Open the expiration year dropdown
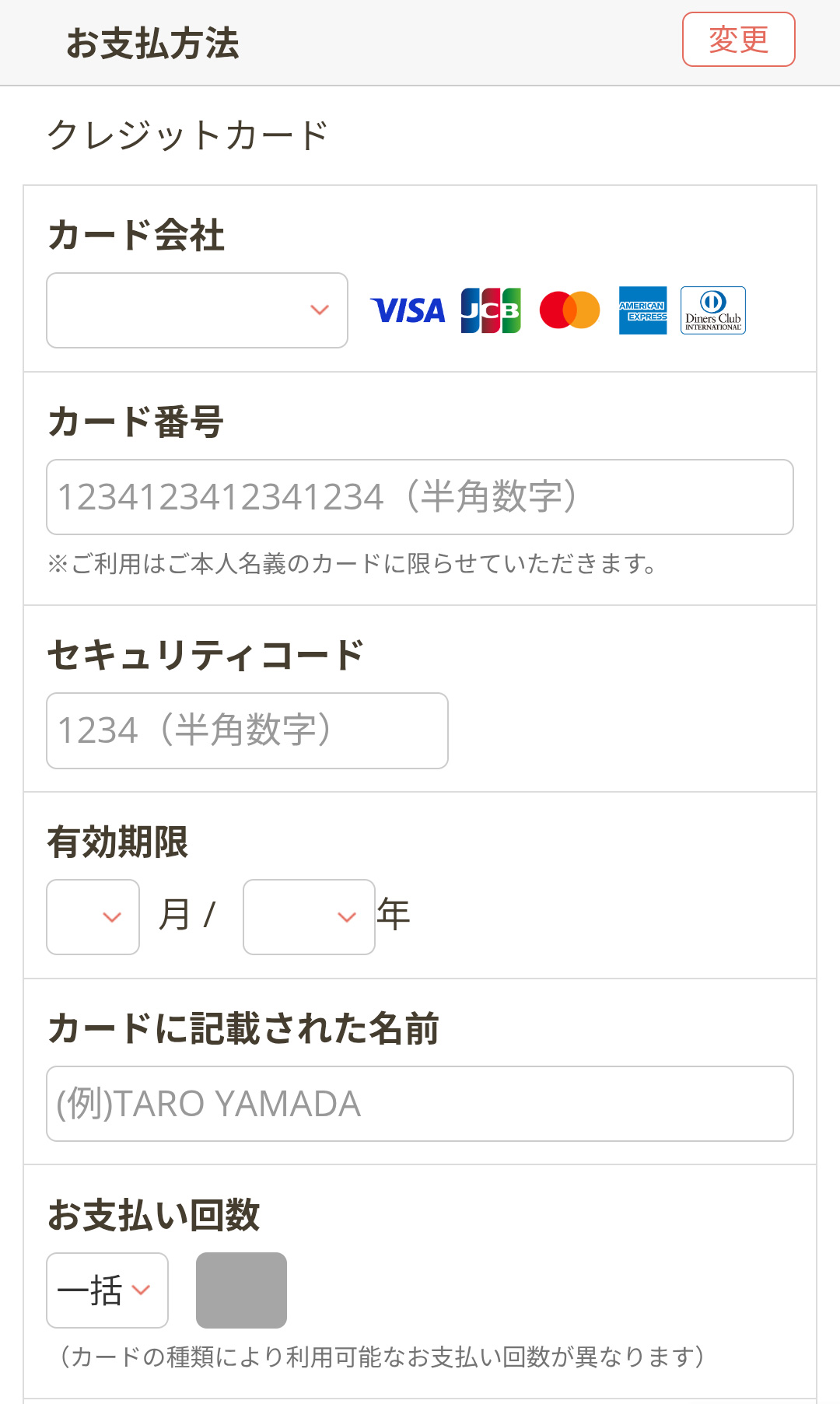The image size is (840, 1404). [x=309, y=917]
